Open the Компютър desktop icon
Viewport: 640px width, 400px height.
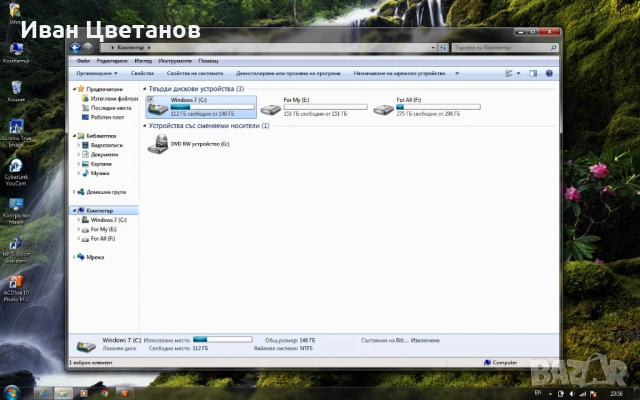click(16, 53)
